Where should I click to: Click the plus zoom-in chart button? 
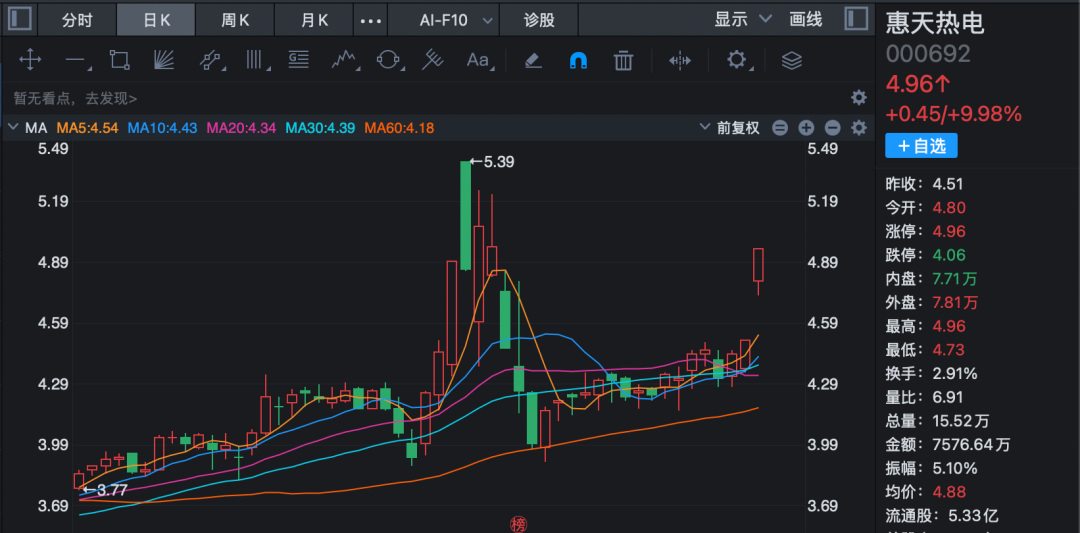click(x=806, y=128)
